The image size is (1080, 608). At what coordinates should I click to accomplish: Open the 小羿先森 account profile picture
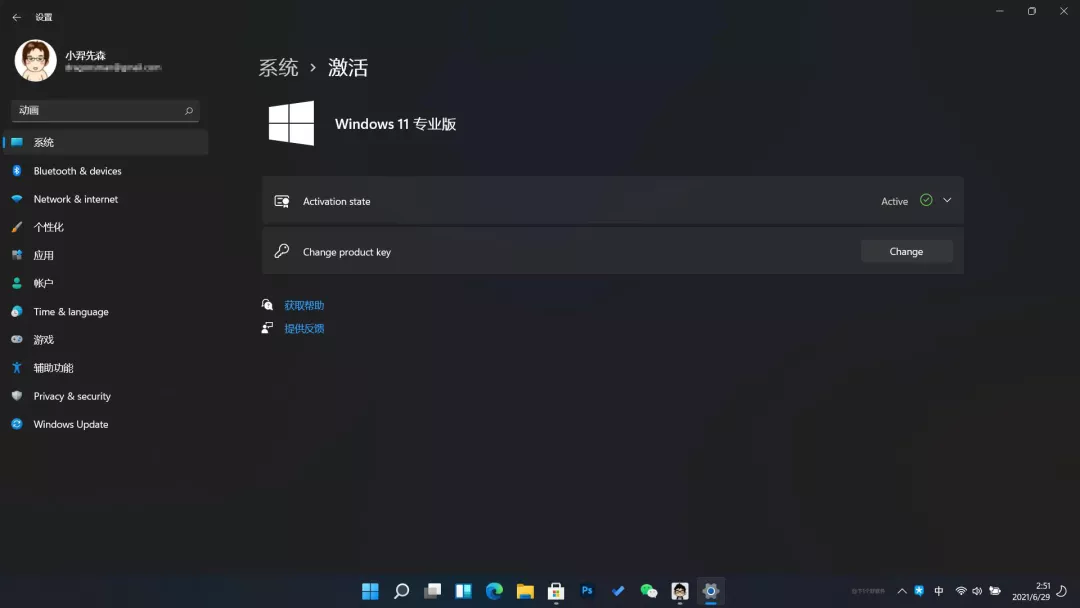pos(35,61)
